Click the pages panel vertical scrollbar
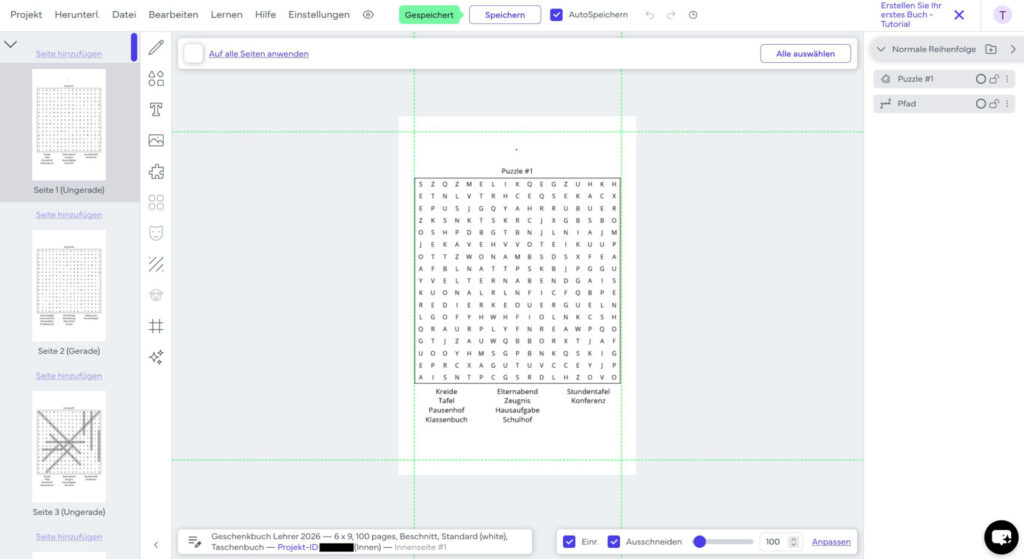The width and height of the screenshot is (1024, 559). (x=134, y=47)
